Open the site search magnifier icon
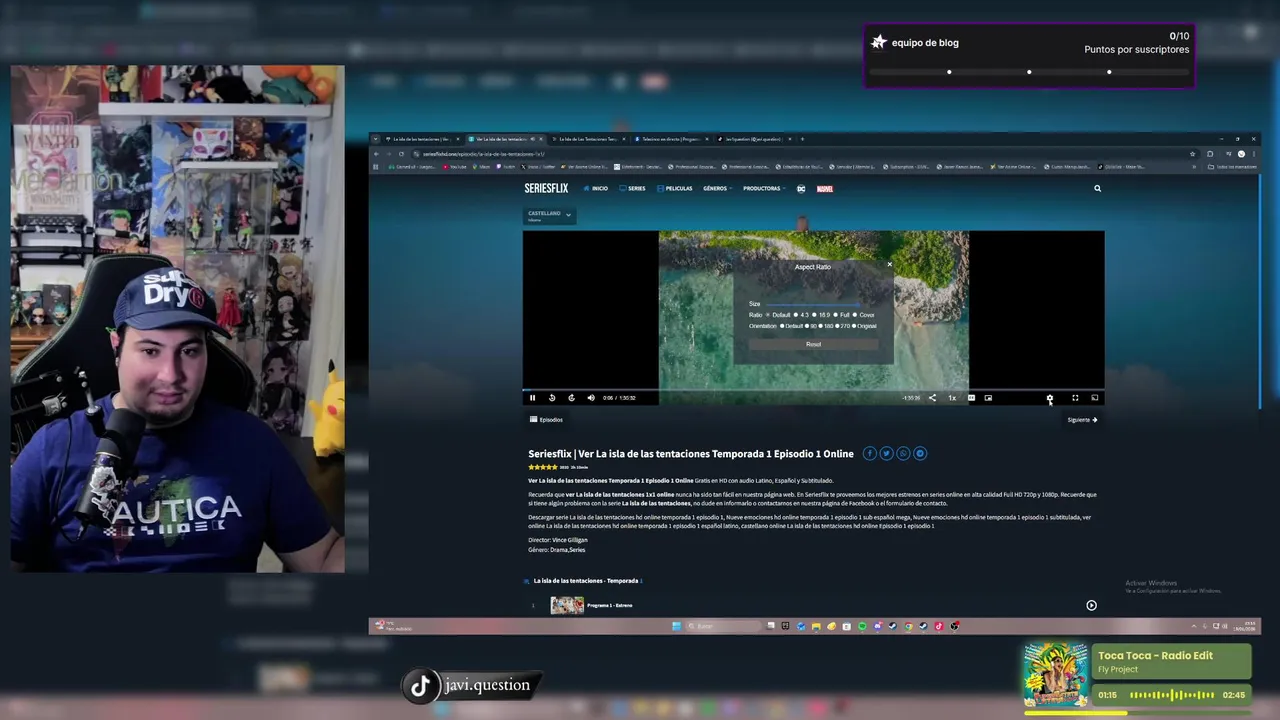1280x720 pixels. (x=1097, y=188)
